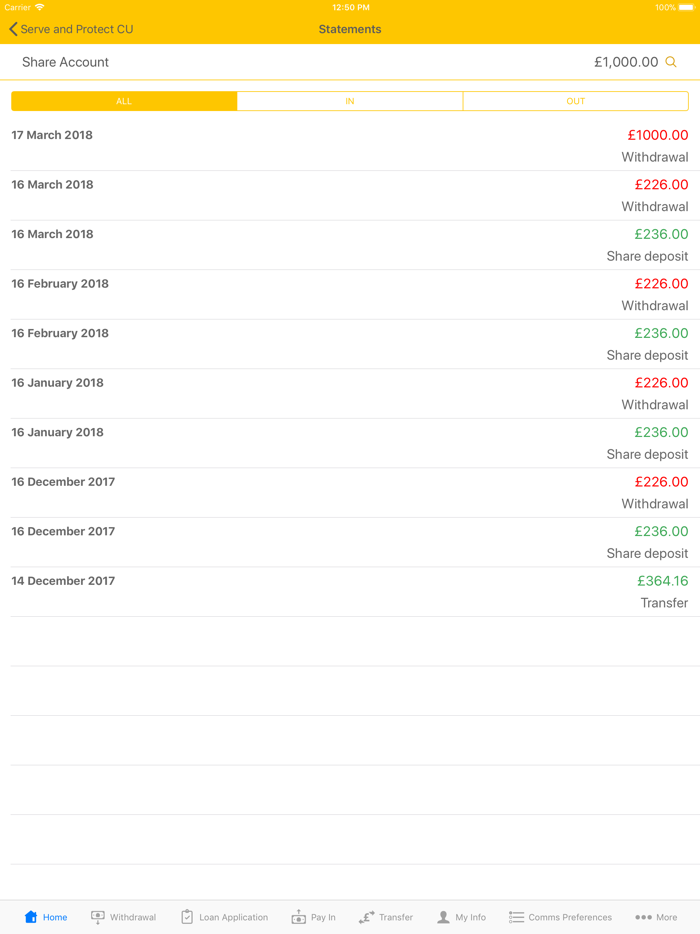Viewport: 700px width, 934px height.
Task: Tap the £364.16 transfer amount
Action: click(x=662, y=581)
